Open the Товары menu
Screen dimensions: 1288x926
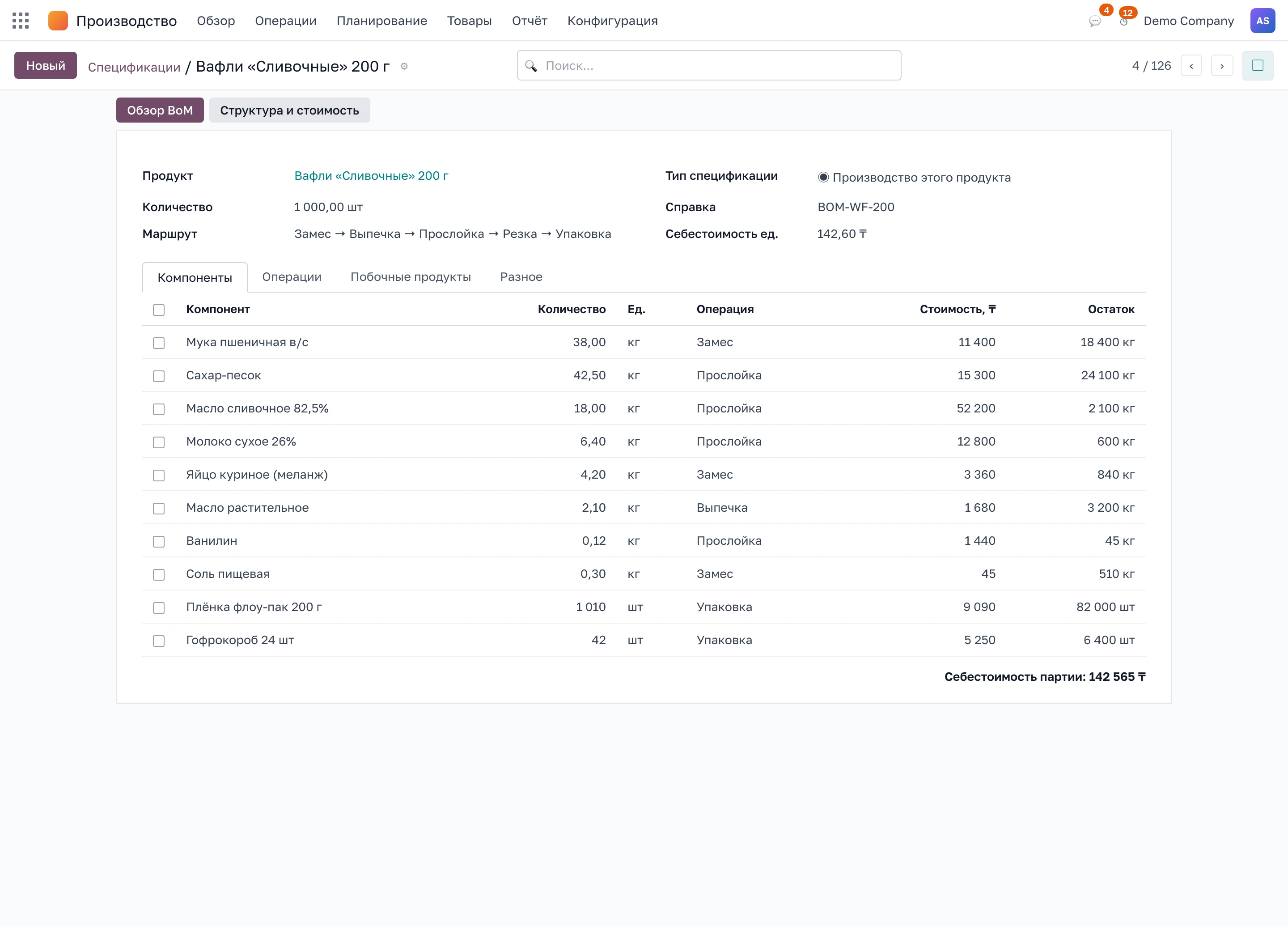coord(469,21)
